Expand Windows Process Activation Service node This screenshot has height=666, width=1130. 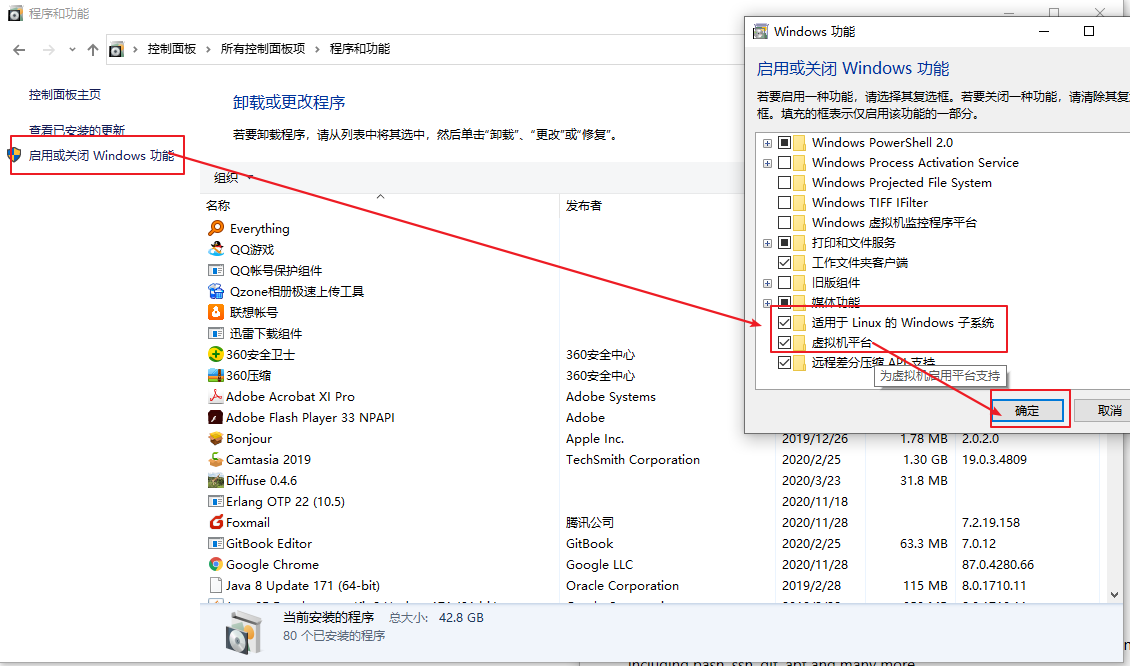pyautogui.click(x=768, y=164)
